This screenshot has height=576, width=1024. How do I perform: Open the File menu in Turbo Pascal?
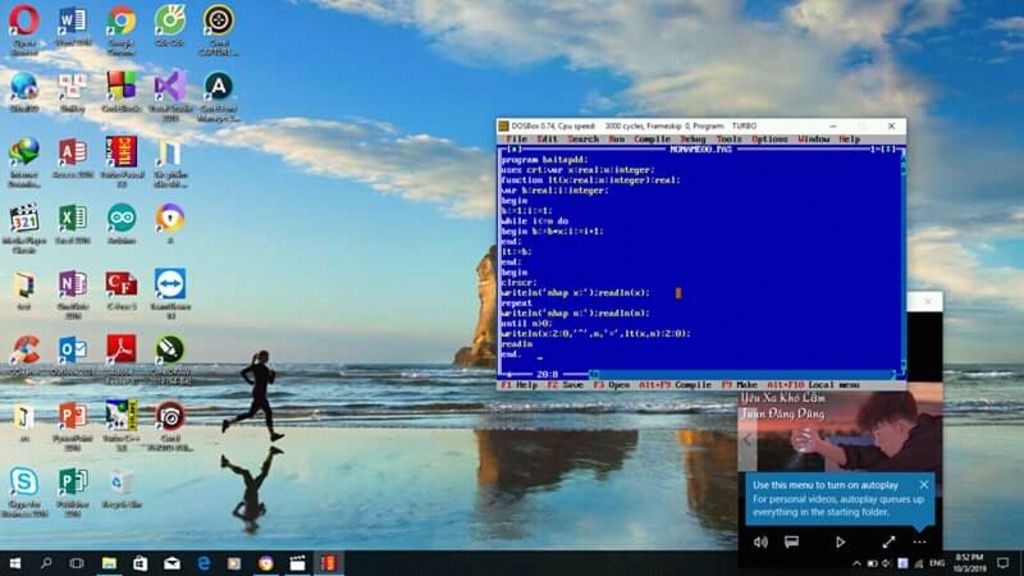(517, 139)
